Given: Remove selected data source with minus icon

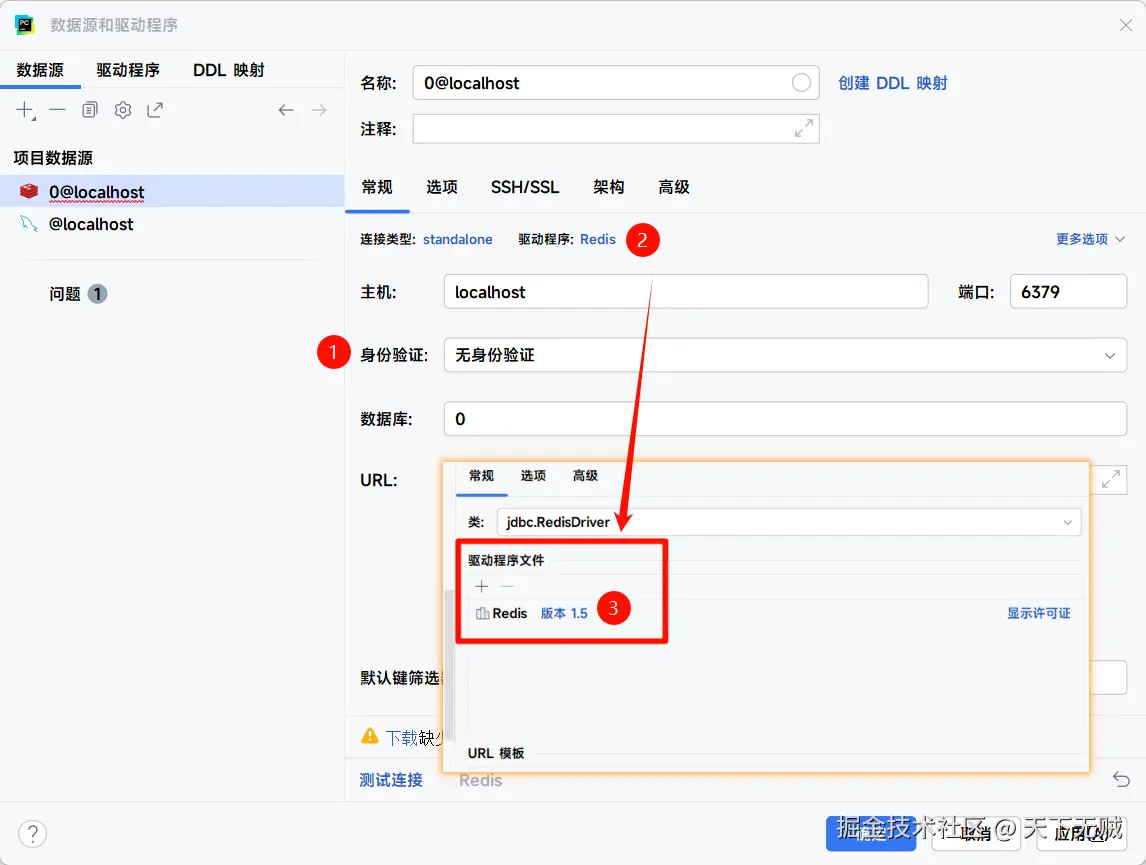Looking at the screenshot, I should pyautogui.click(x=58, y=110).
